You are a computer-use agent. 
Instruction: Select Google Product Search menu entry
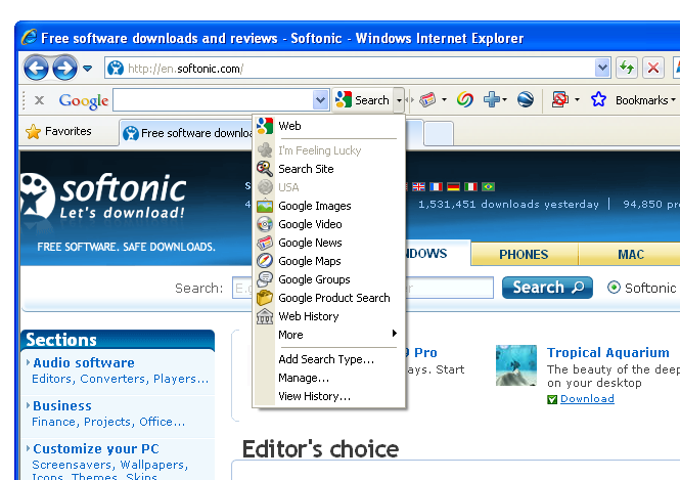329,298
